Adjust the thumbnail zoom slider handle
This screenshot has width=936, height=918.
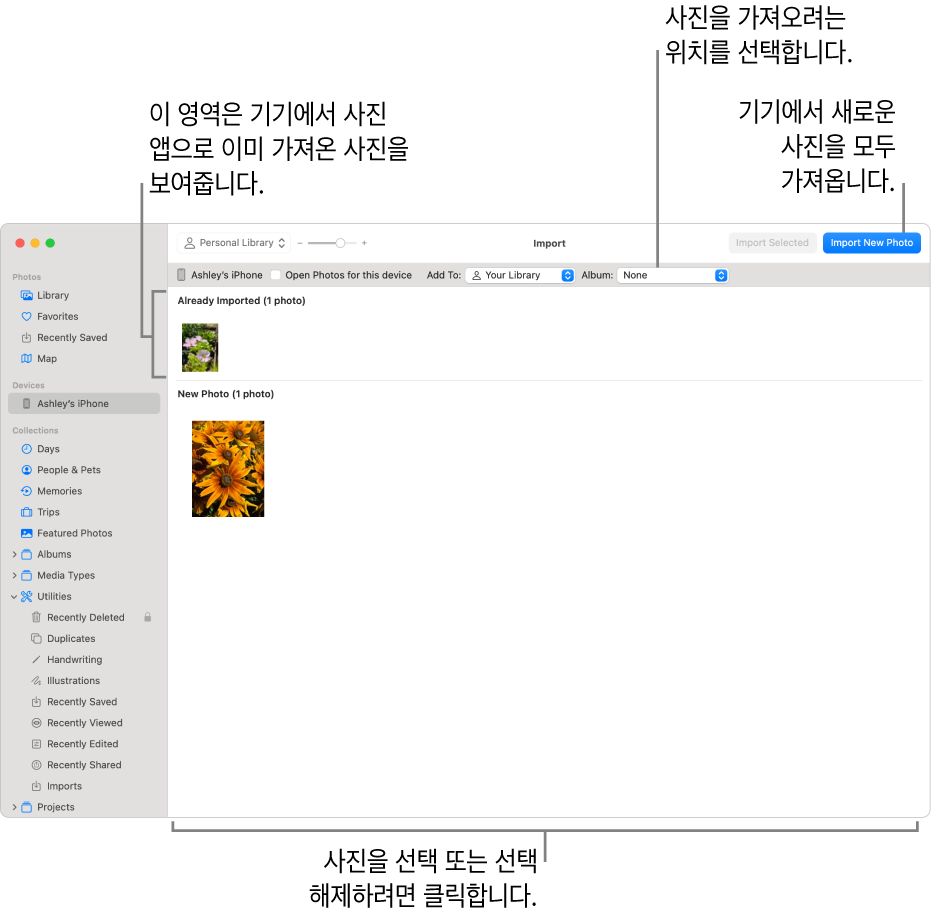point(340,244)
